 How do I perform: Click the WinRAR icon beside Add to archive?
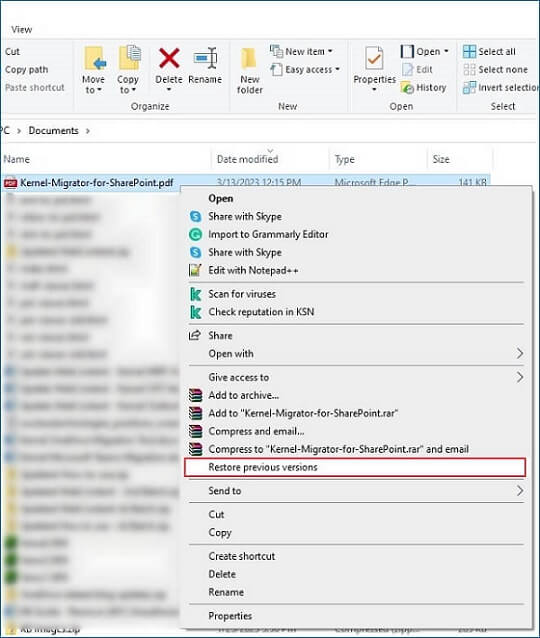[x=196, y=395]
